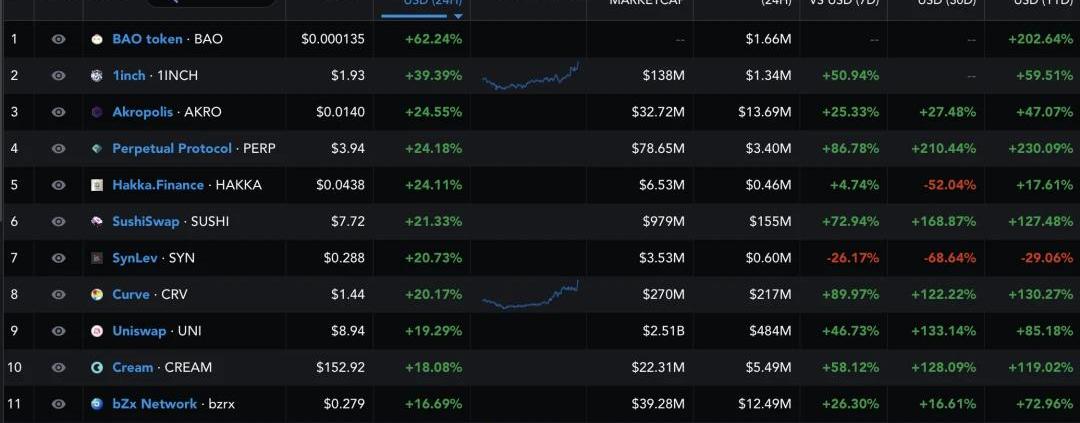Open the Curve asset link
1080x423 pixels.
131,295
